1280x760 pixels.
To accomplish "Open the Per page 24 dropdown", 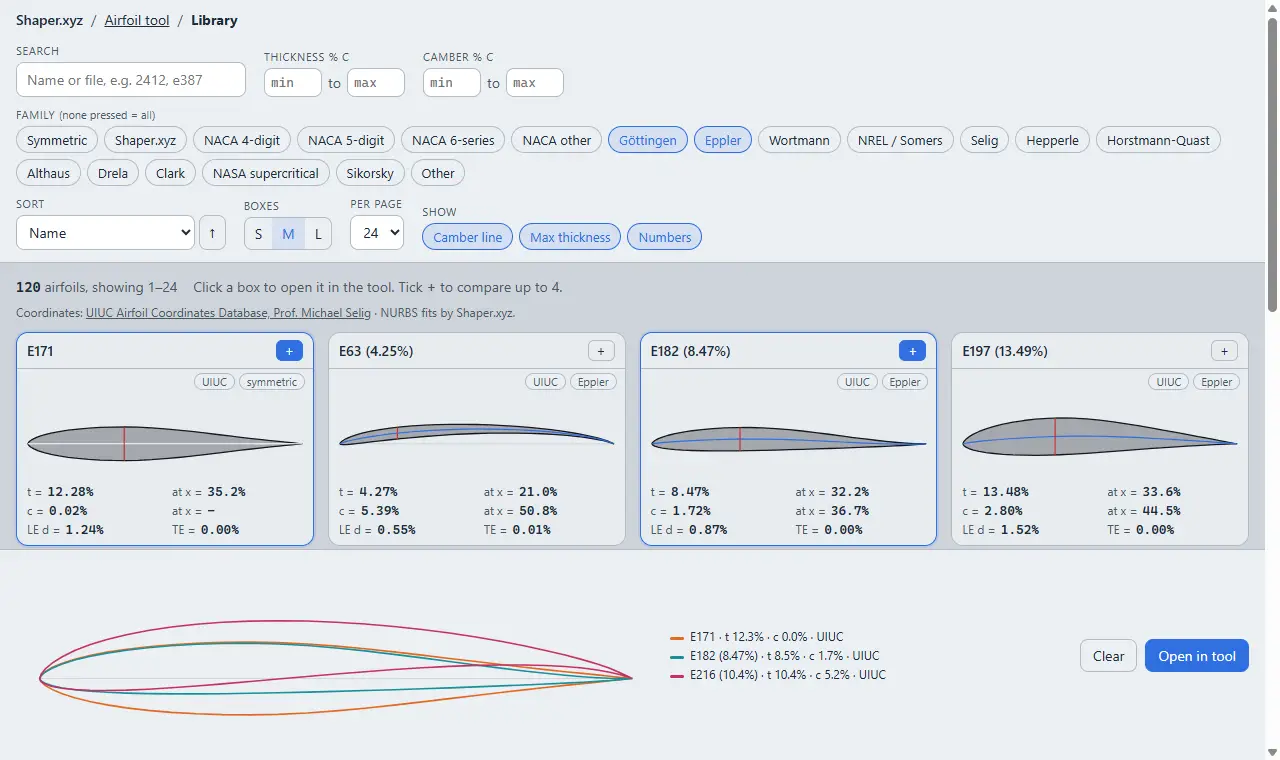I will [377, 233].
